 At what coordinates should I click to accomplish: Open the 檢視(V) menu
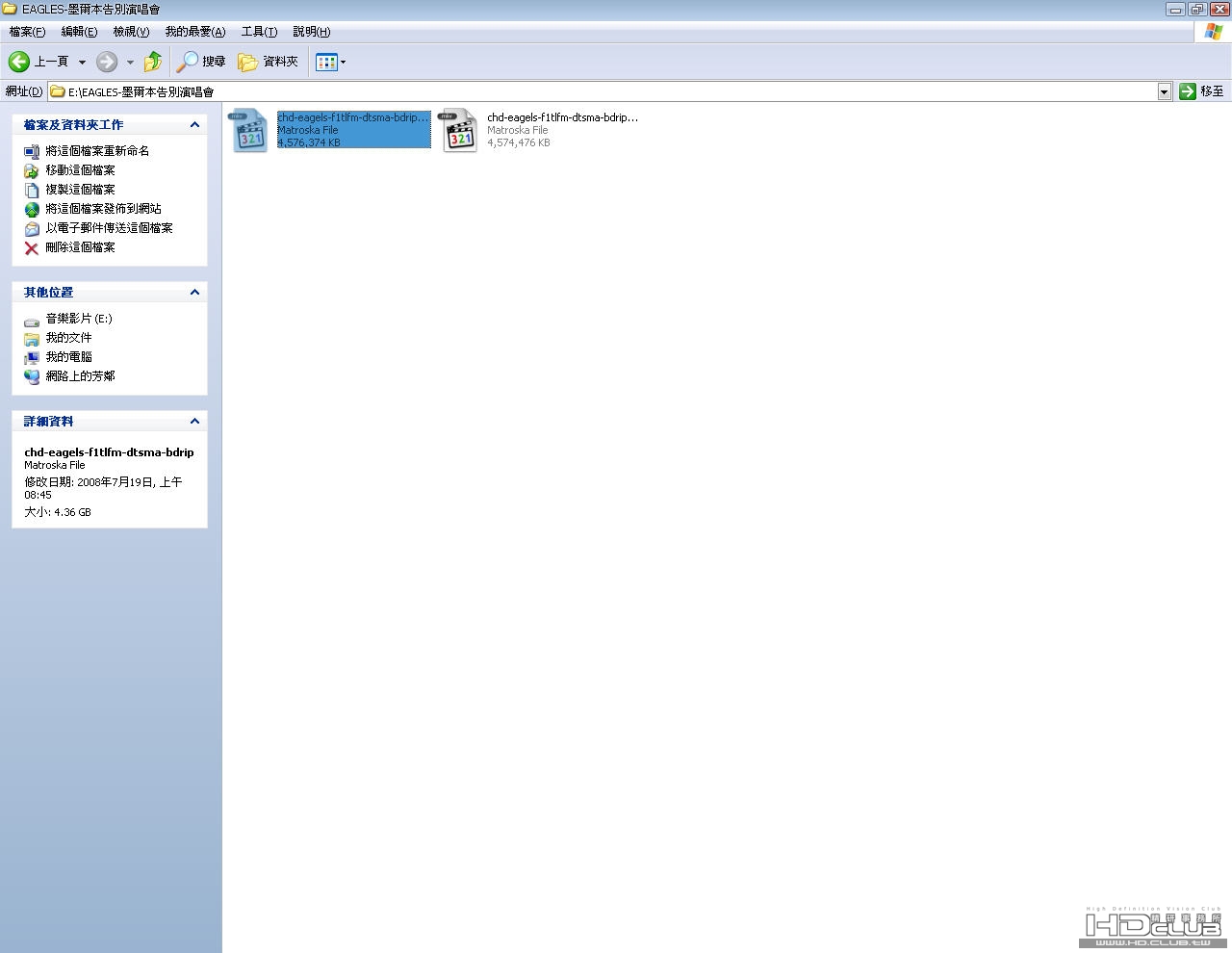[131, 32]
